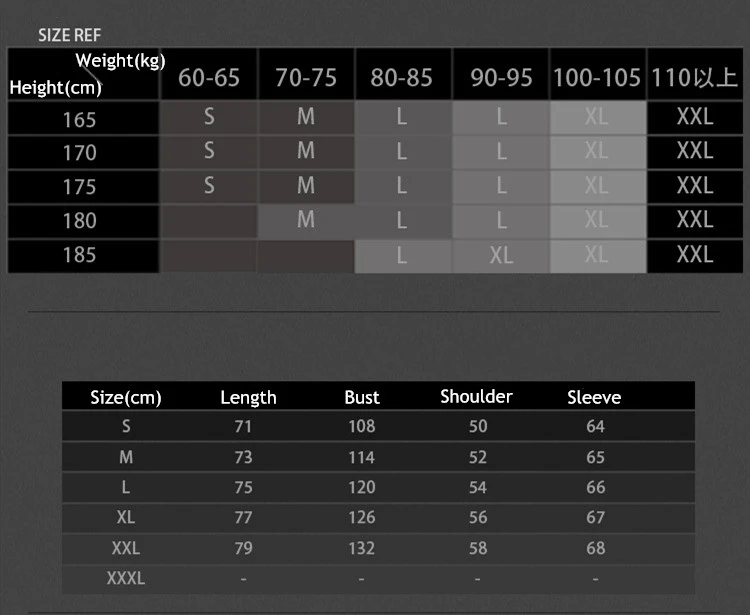750x615 pixels.
Task: Click the Bust column header
Action: (x=362, y=398)
